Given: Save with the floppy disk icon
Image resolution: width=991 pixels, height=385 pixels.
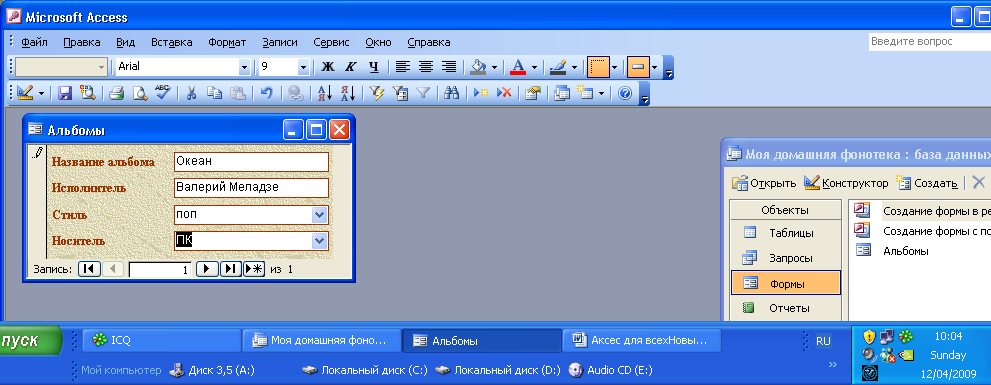Looking at the screenshot, I should [64, 93].
